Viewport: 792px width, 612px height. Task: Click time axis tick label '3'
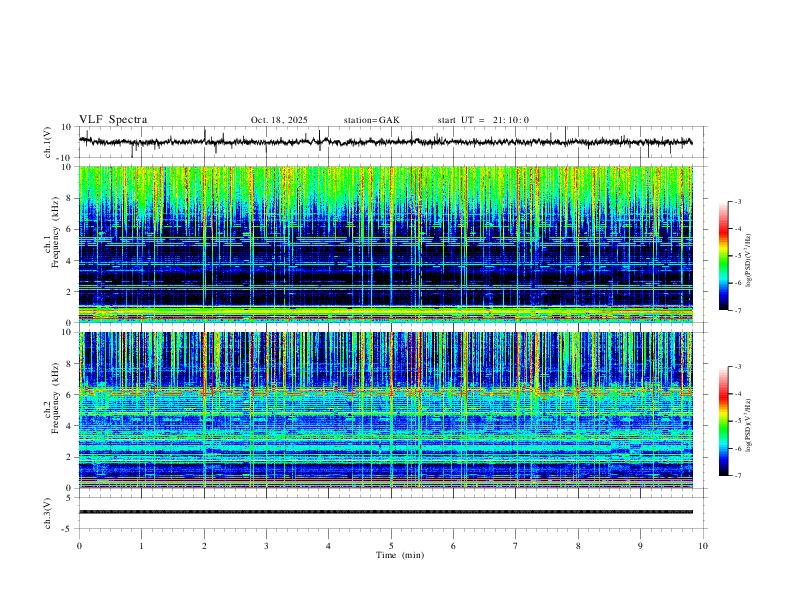pos(266,546)
